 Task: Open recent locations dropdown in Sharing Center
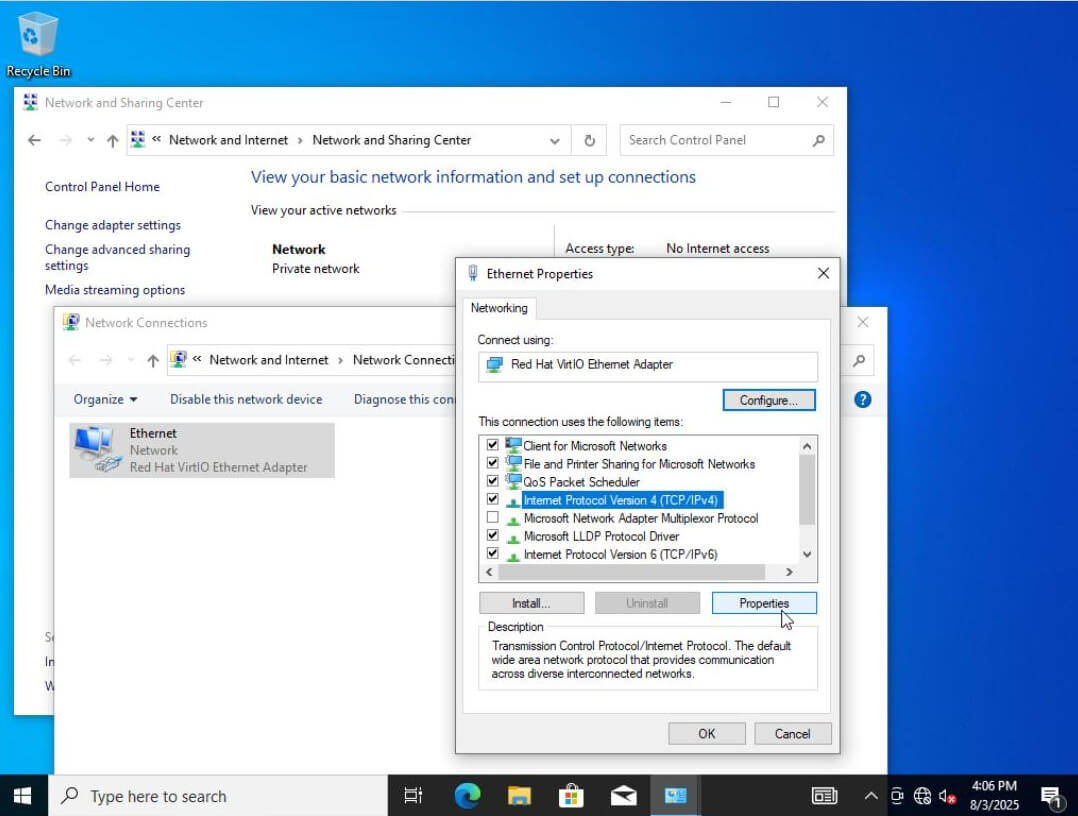pos(91,140)
